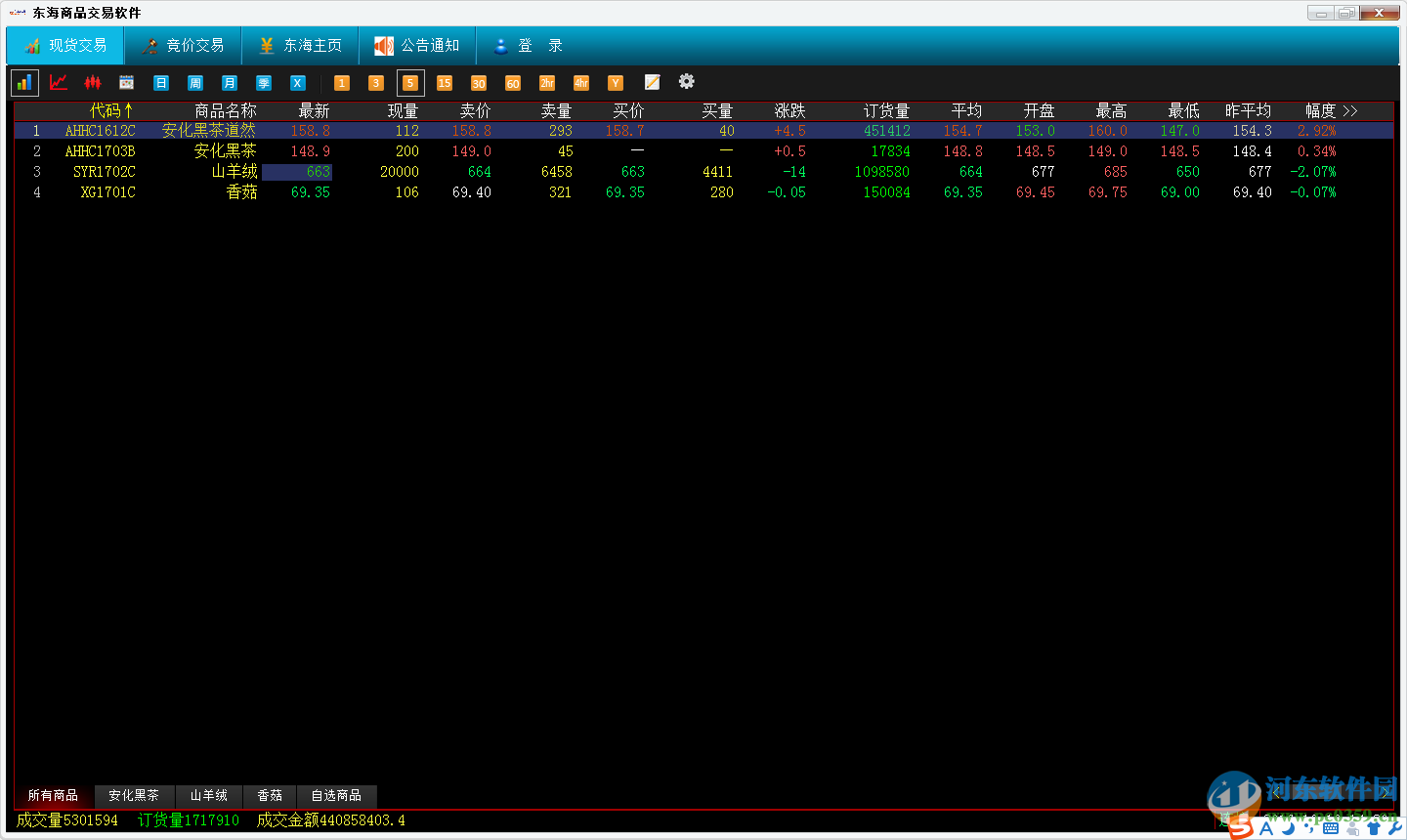
Task: Choose the 5-minute interval icon
Action: click(x=410, y=83)
